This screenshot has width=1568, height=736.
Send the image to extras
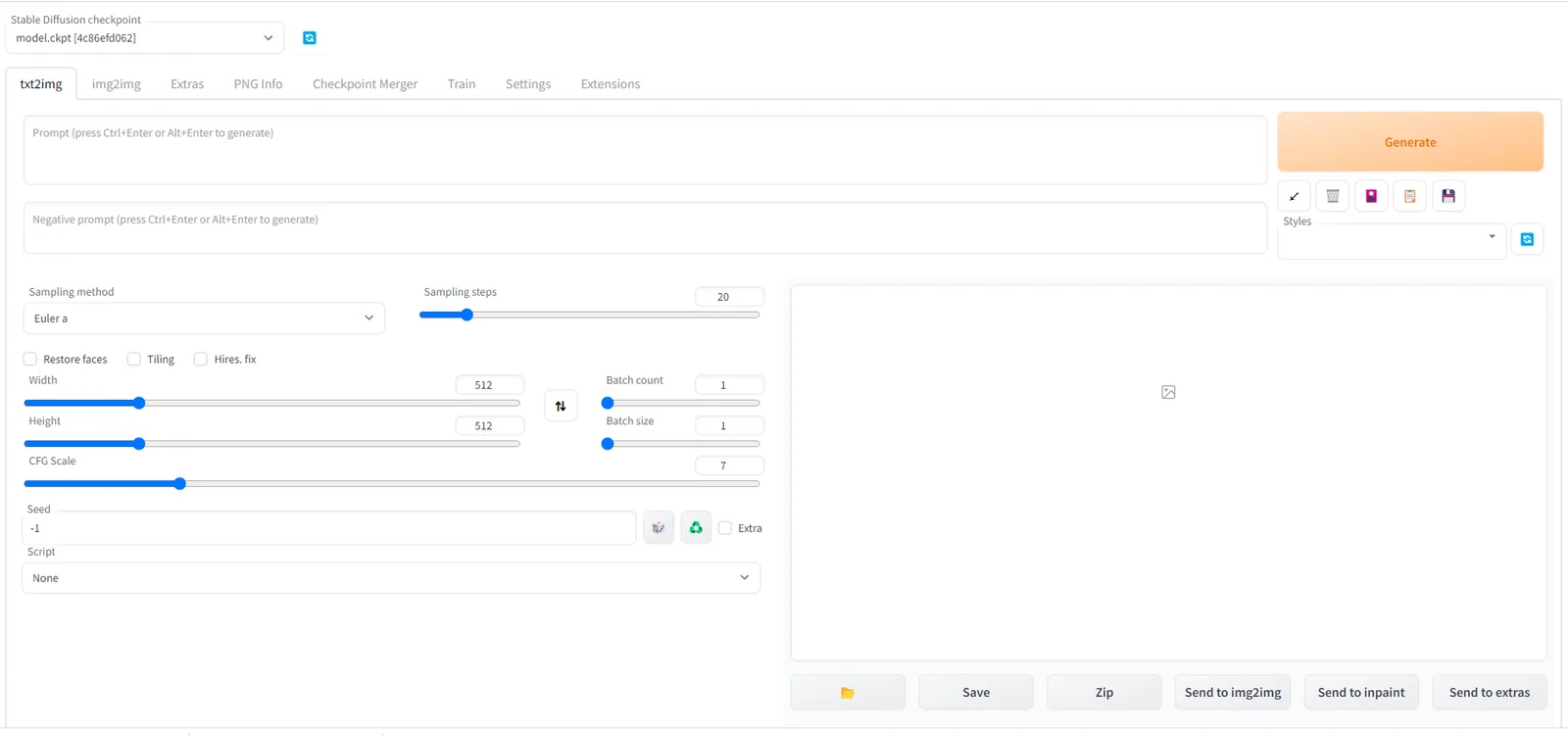(1490, 692)
